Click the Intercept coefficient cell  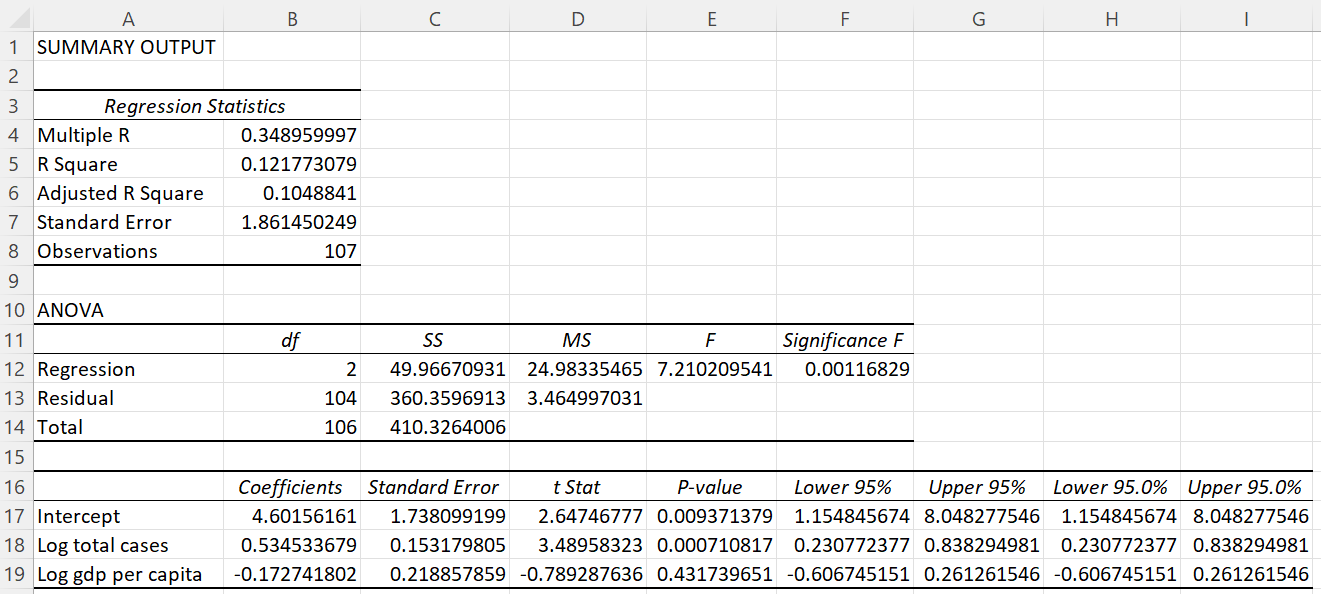(x=292, y=516)
